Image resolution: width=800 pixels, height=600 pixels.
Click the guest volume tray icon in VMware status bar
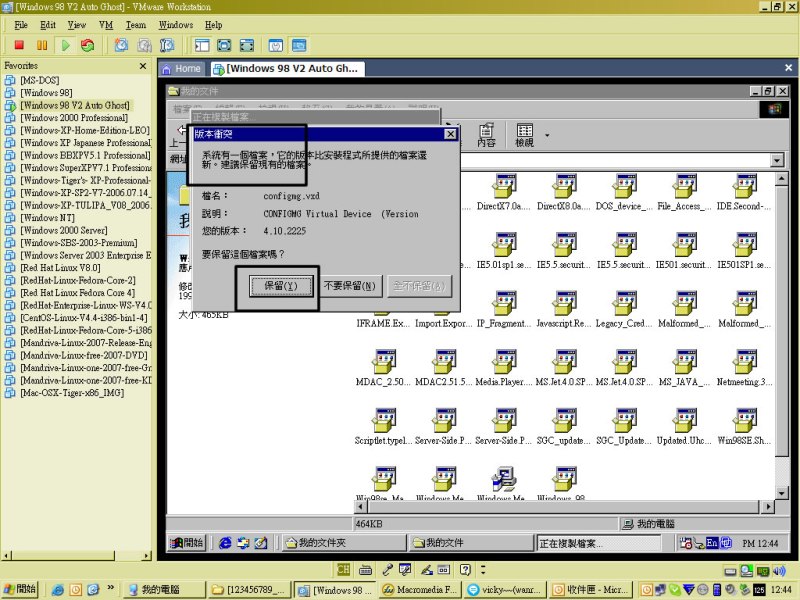tap(779, 571)
